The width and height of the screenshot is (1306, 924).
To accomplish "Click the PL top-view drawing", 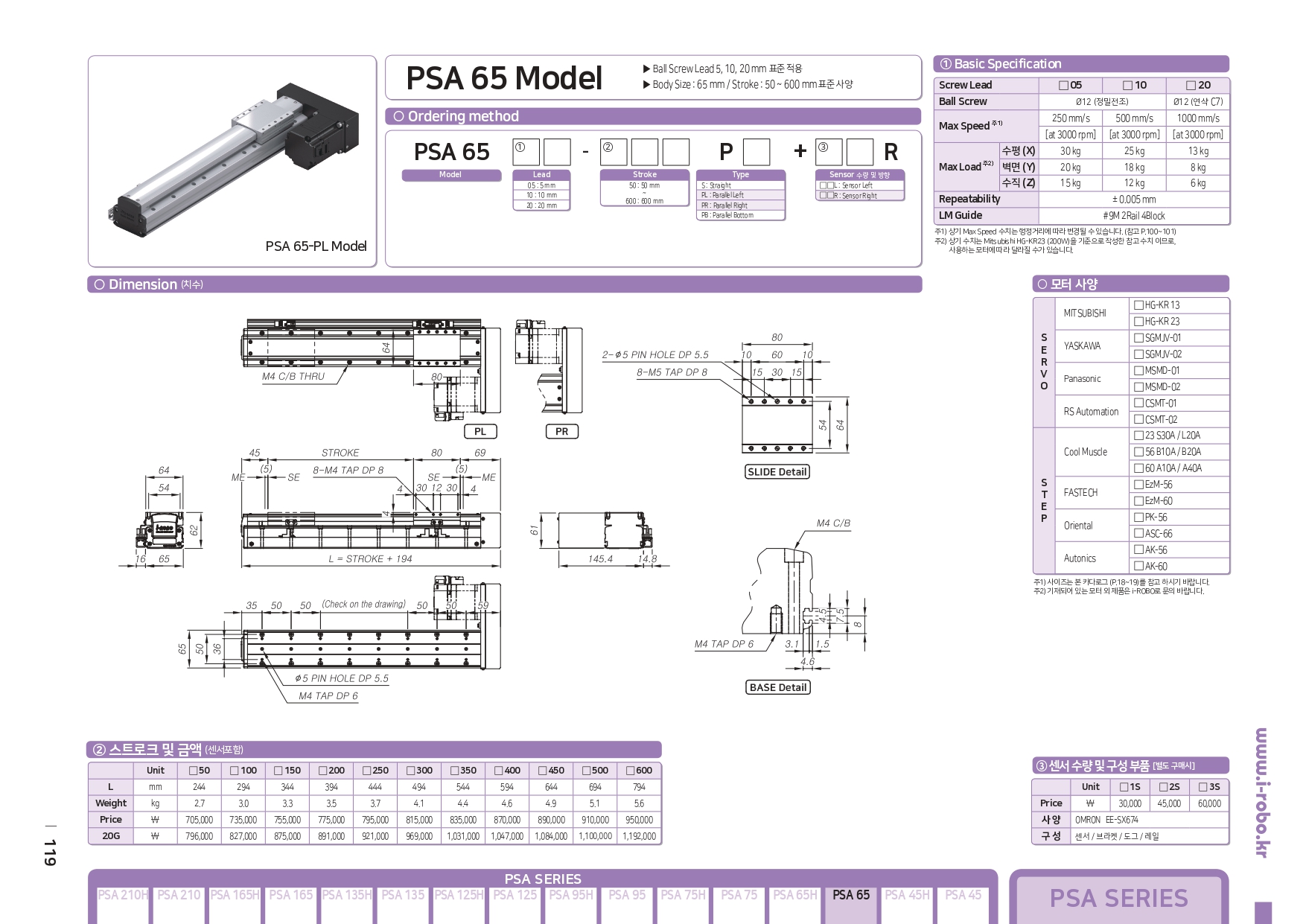I will tap(372, 369).
